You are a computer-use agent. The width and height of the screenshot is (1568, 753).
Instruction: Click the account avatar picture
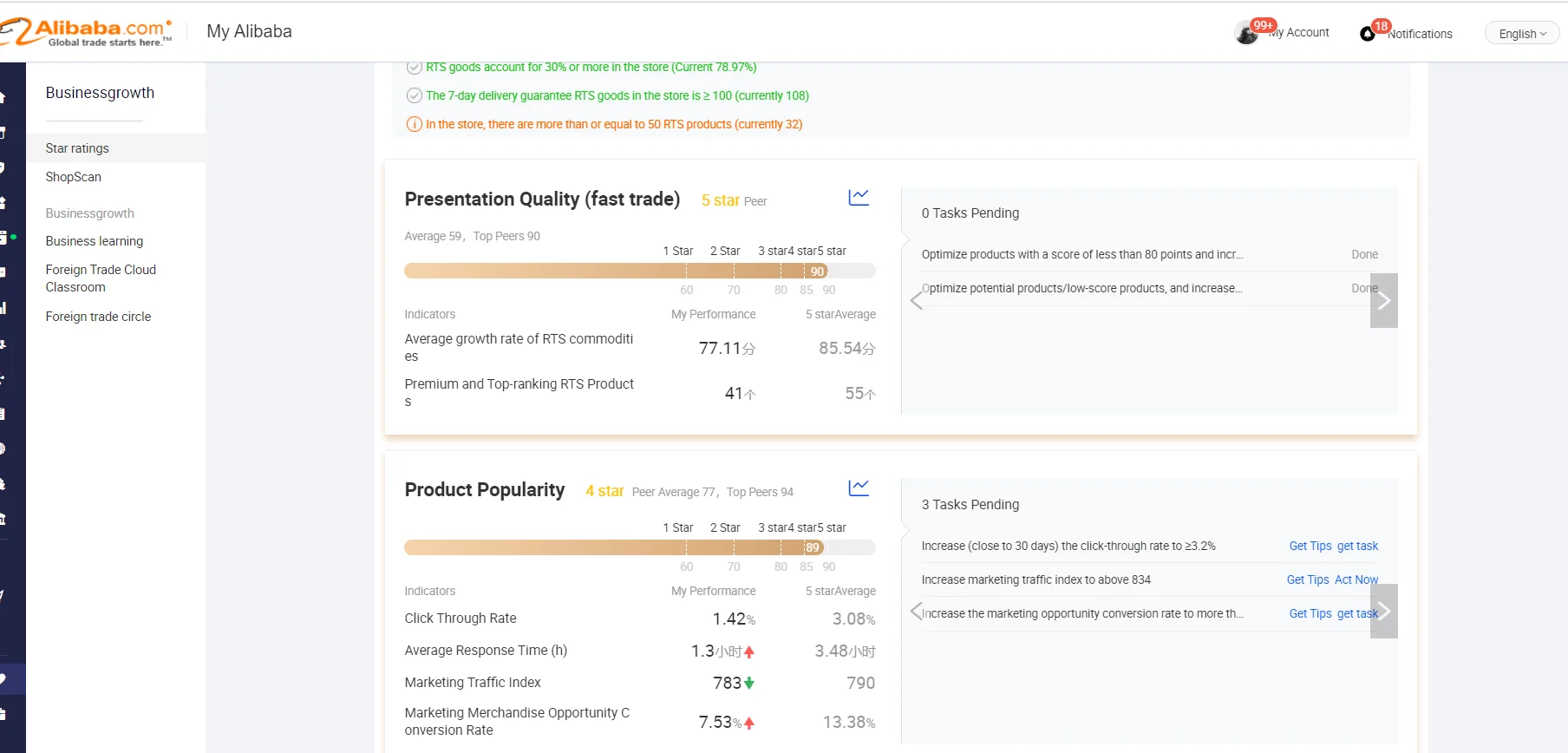pyautogui.click(x=1246, y=34)
